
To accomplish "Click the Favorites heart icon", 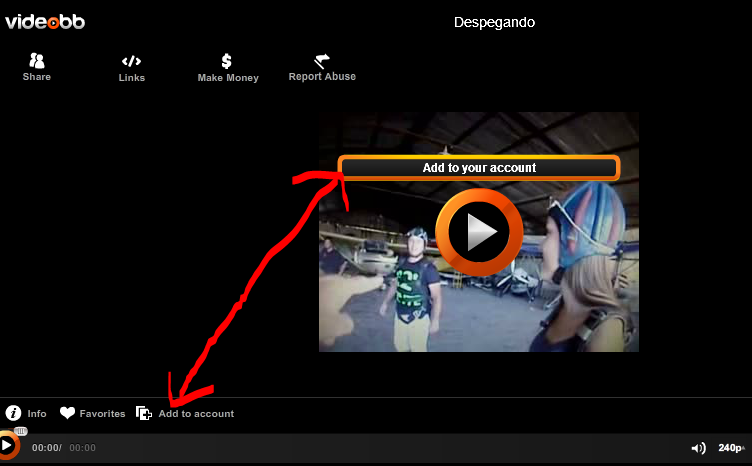I will pyautogui.click(x=67, y=413).
